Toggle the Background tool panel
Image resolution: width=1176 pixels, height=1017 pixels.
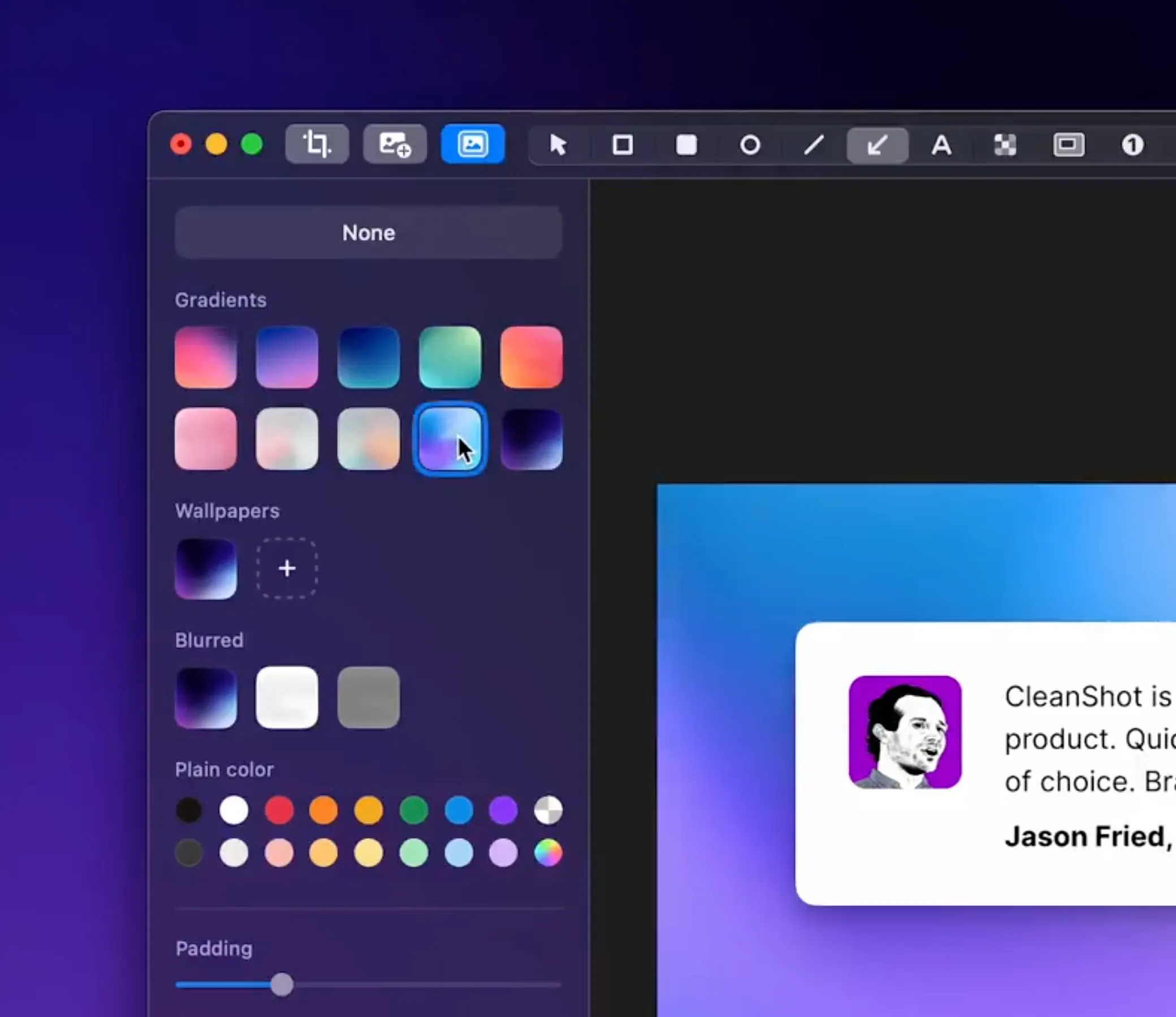pos(473,144)
